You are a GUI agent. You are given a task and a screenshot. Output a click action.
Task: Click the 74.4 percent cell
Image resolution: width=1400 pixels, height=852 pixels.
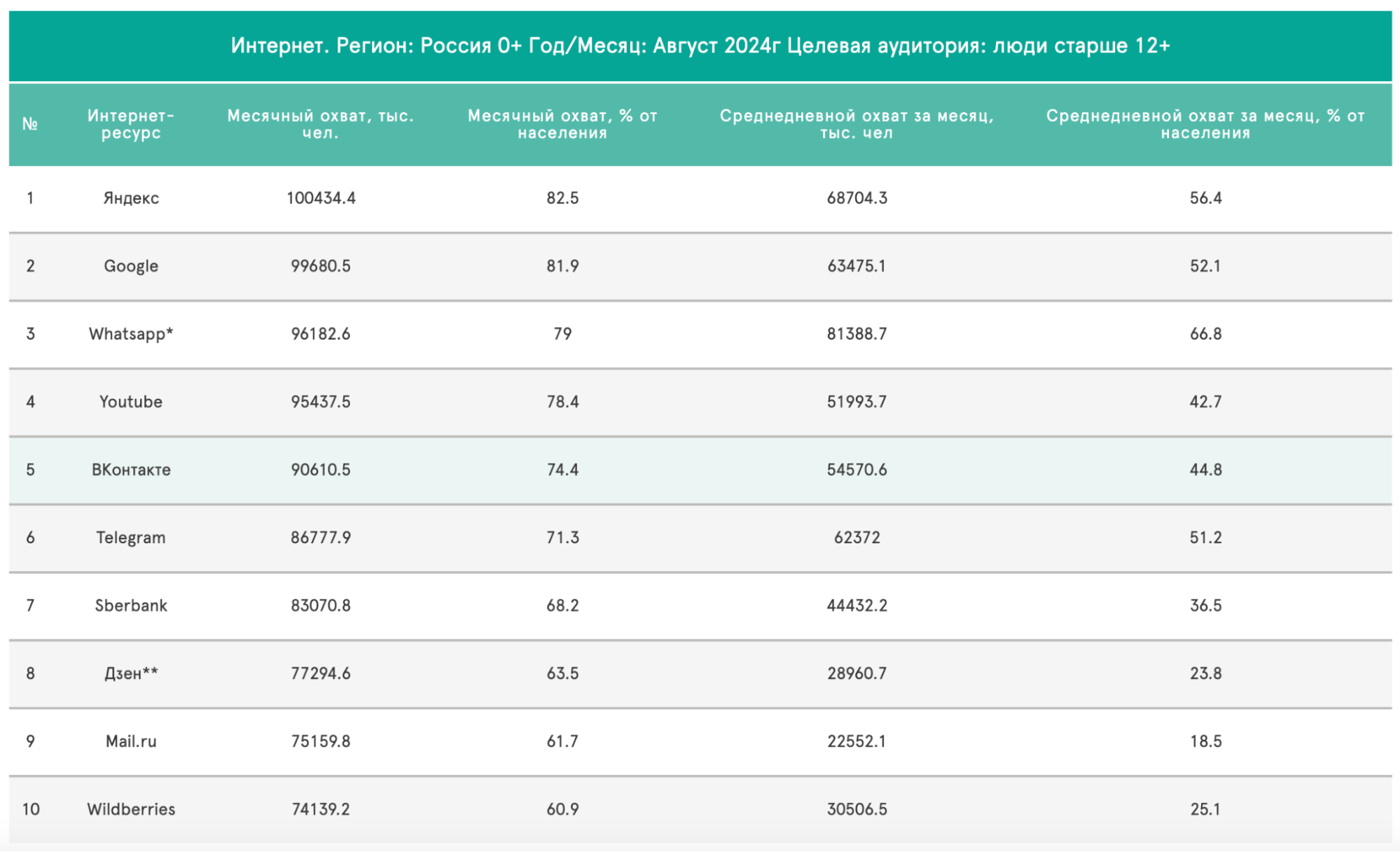tap(562, 470)
